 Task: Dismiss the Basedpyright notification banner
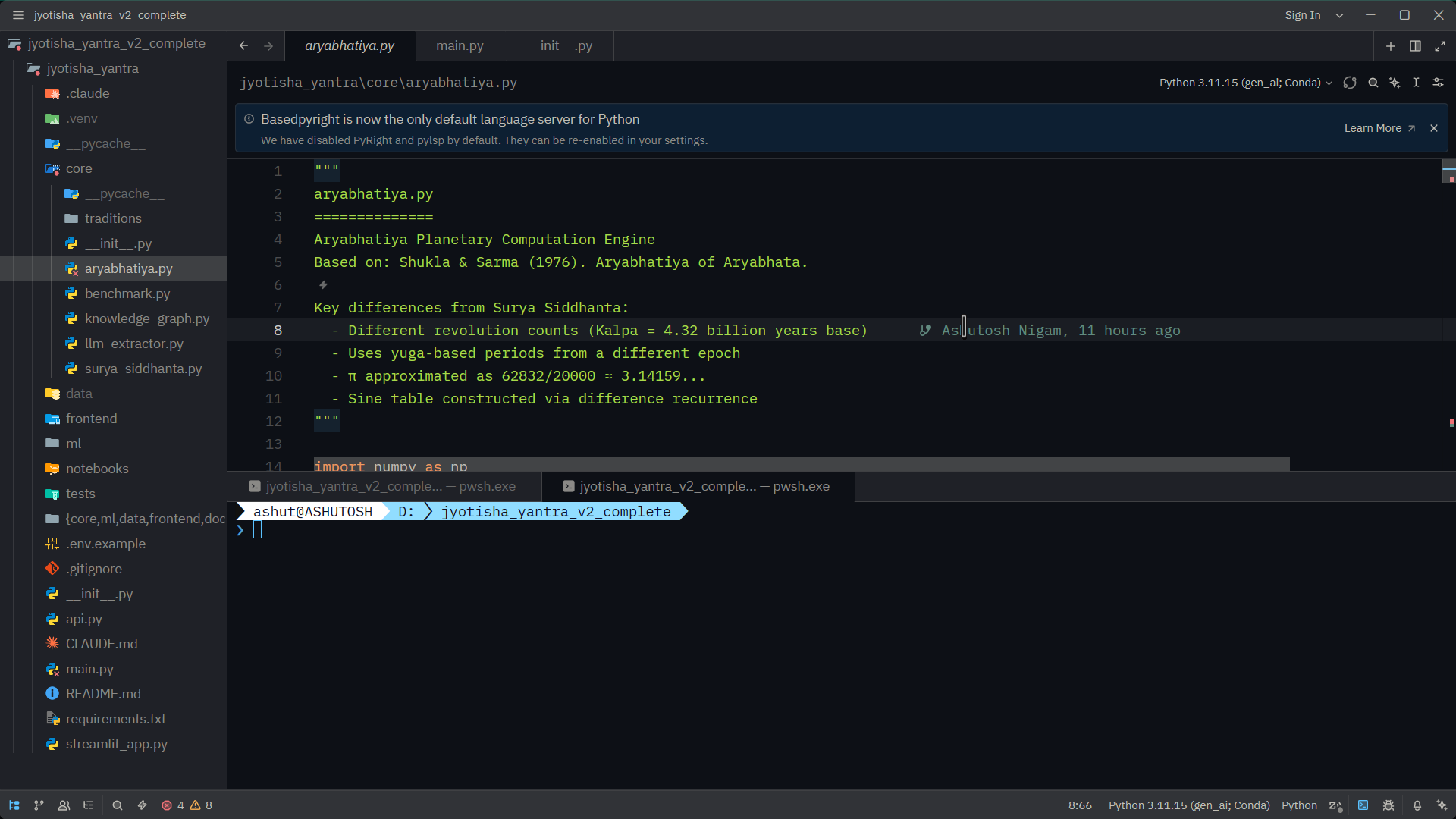pyautogui.click(x=1434, y=127)
